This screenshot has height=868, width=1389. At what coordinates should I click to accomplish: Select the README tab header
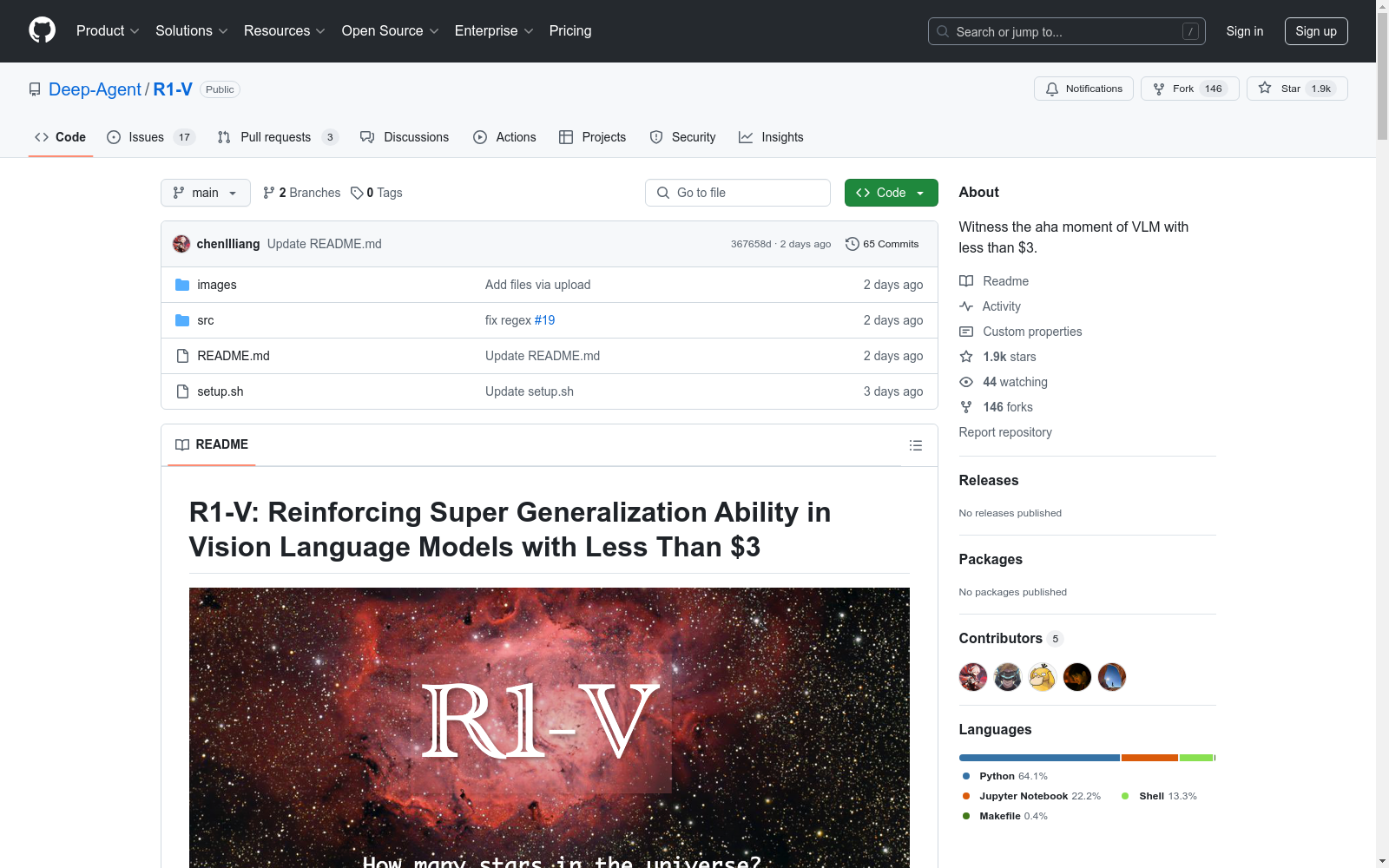pyautogui.click(x=212, y=444)
